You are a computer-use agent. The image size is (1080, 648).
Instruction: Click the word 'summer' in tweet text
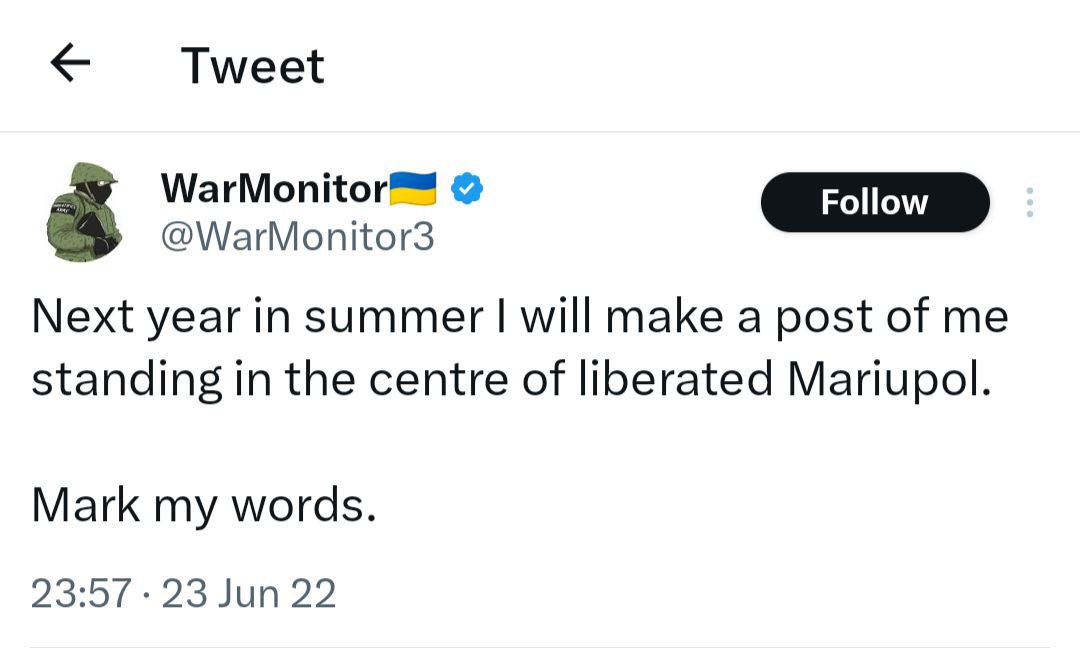(394, 319)
